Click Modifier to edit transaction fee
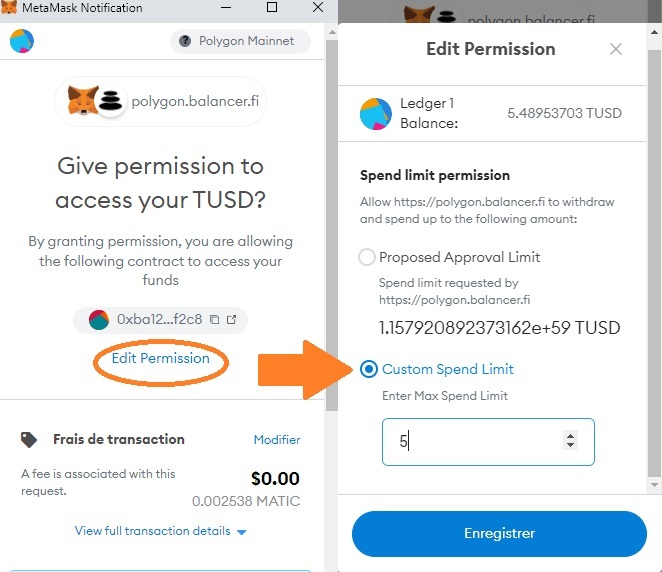This screenshot has width=662, height=572. (x=277, y=439)
